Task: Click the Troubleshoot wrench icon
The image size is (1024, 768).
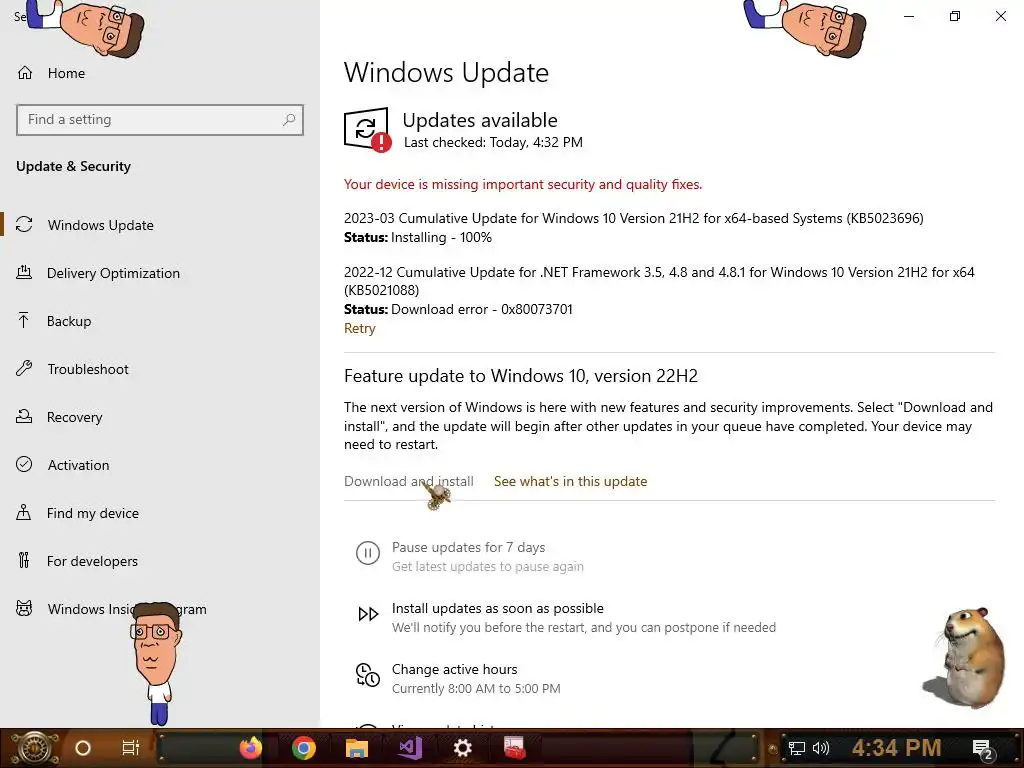Action: click(24, 368)
